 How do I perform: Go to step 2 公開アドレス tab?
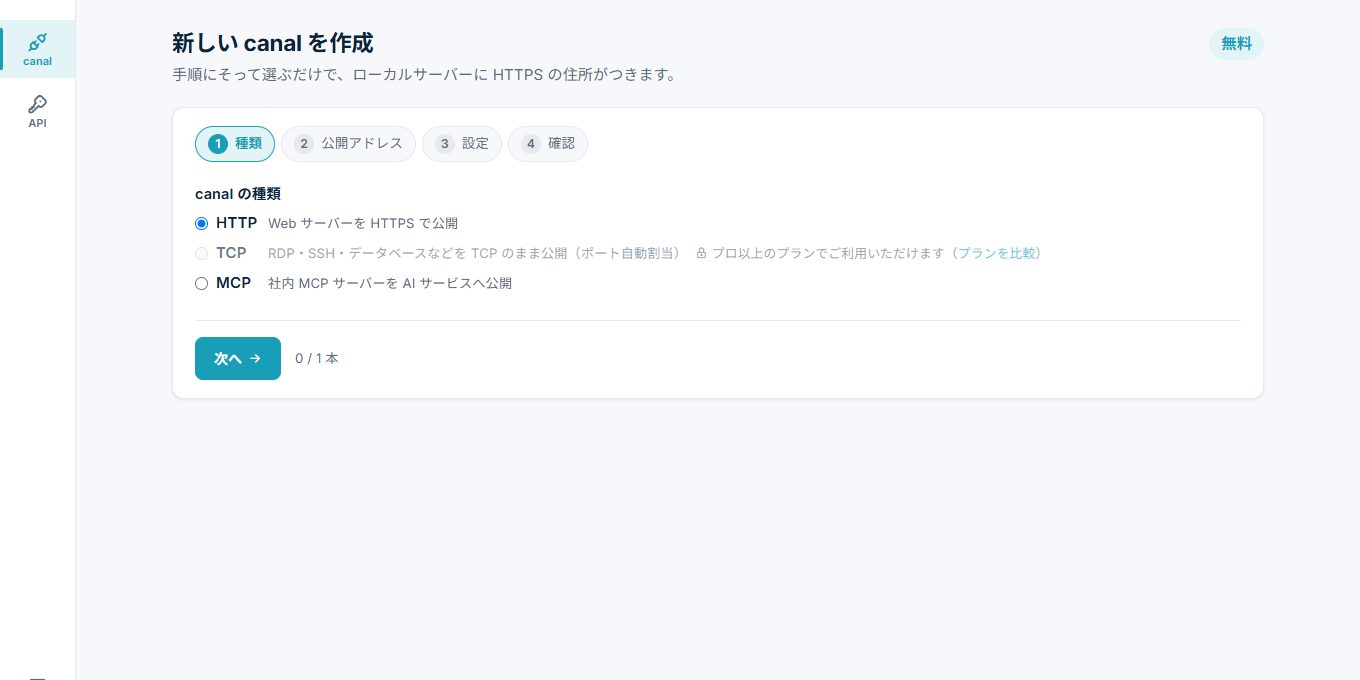[348, 144]
